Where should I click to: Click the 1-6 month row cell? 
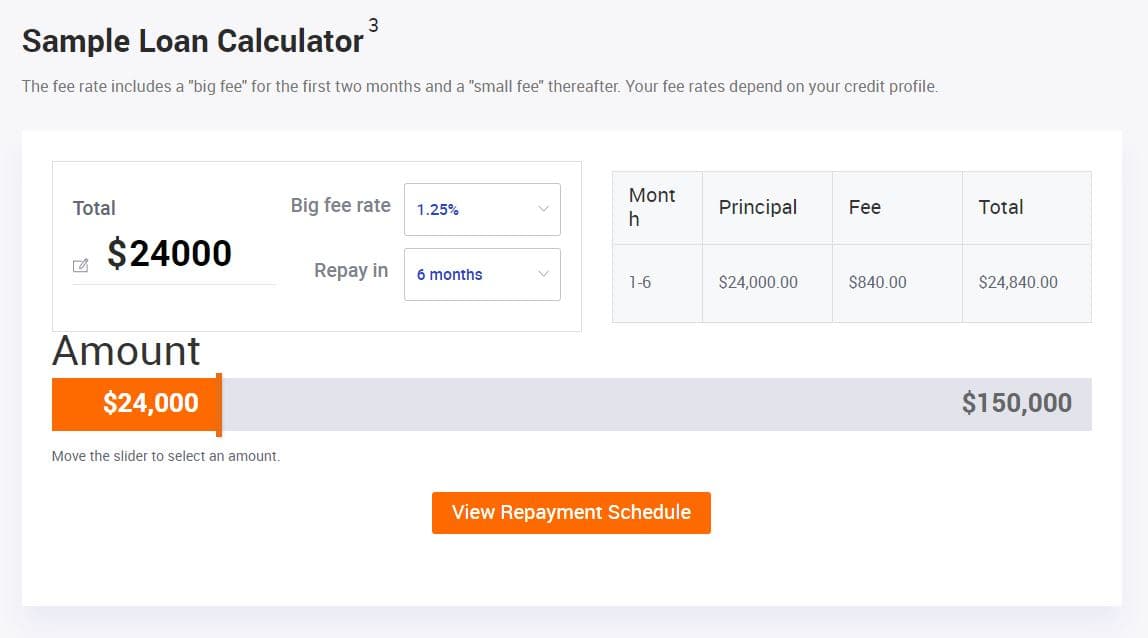click(640, 282)
